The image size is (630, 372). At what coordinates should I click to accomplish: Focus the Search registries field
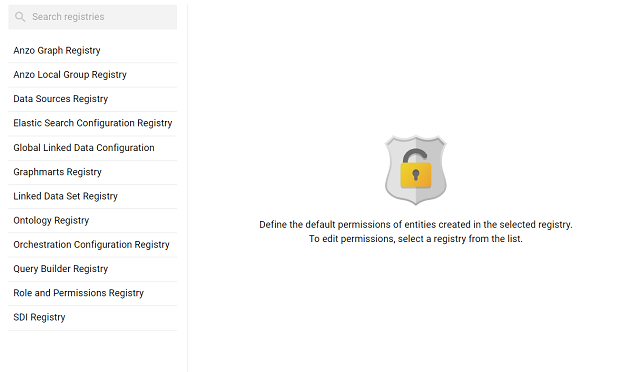coord(92,17)
